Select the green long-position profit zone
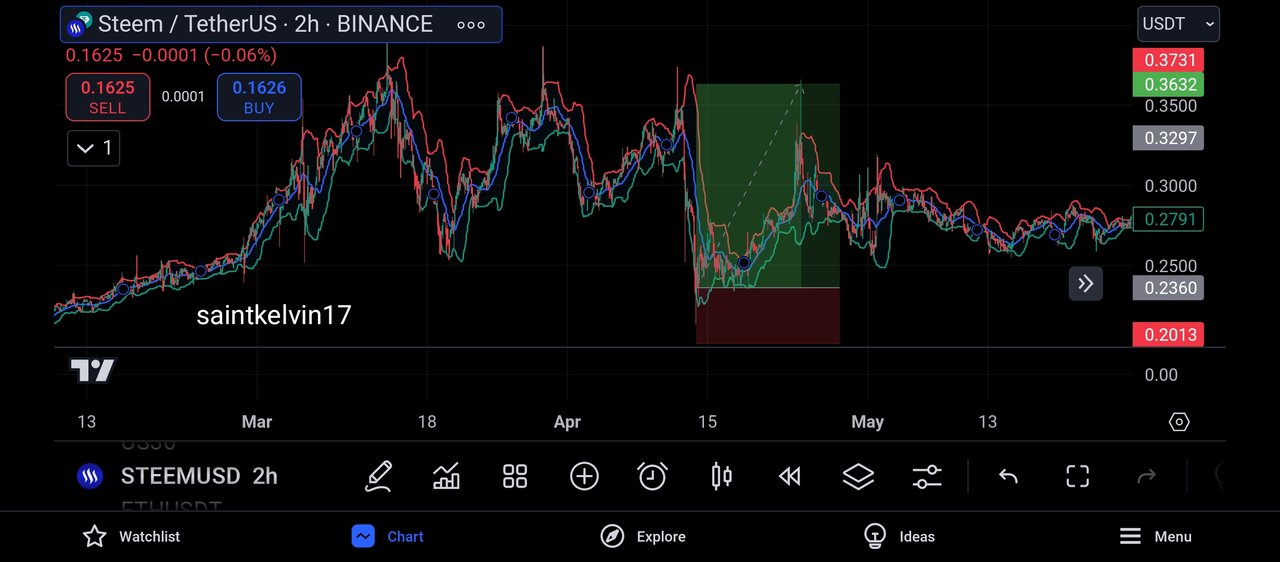 click(x=768, y=185)
